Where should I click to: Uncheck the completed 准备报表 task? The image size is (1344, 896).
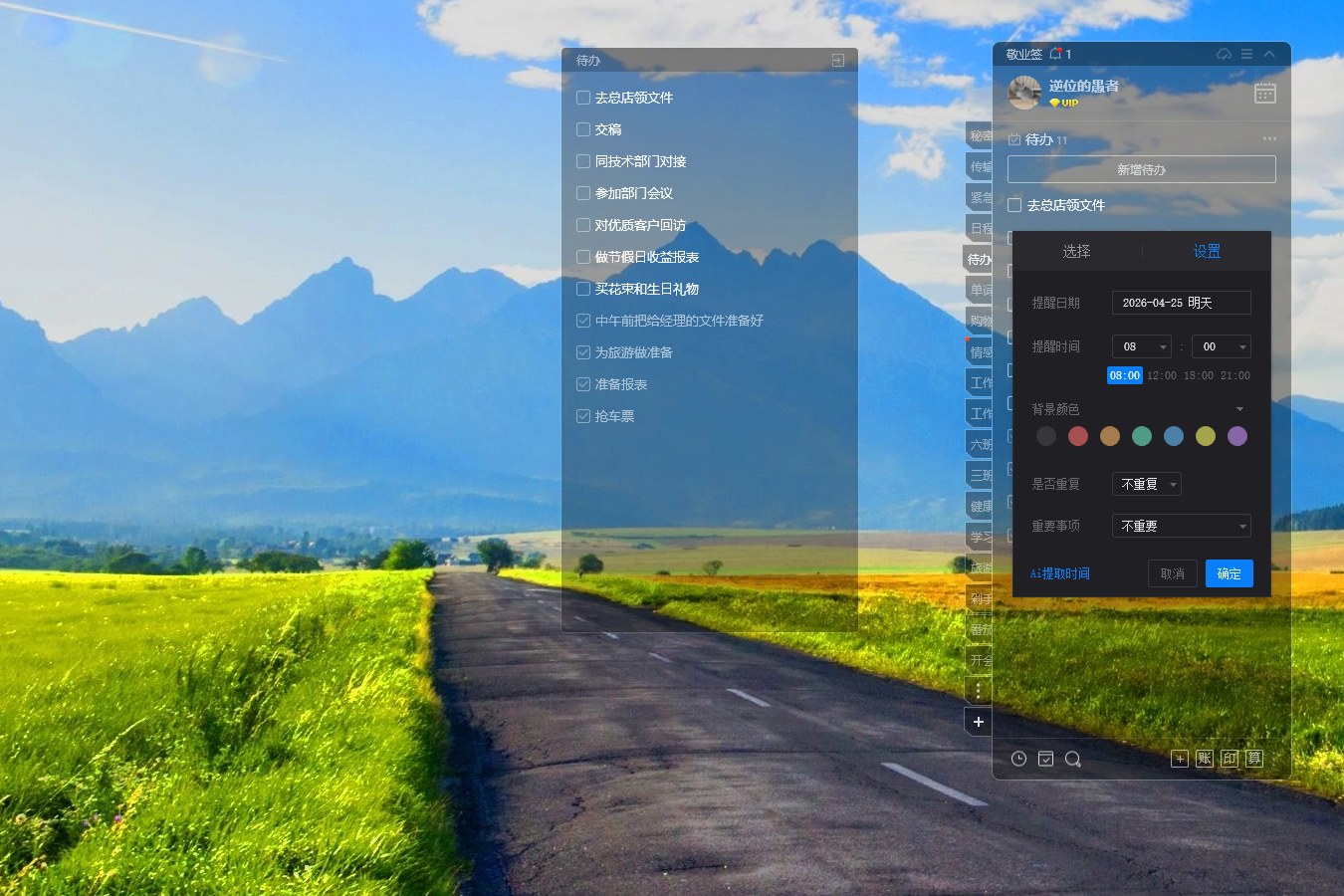click(583, 384)
